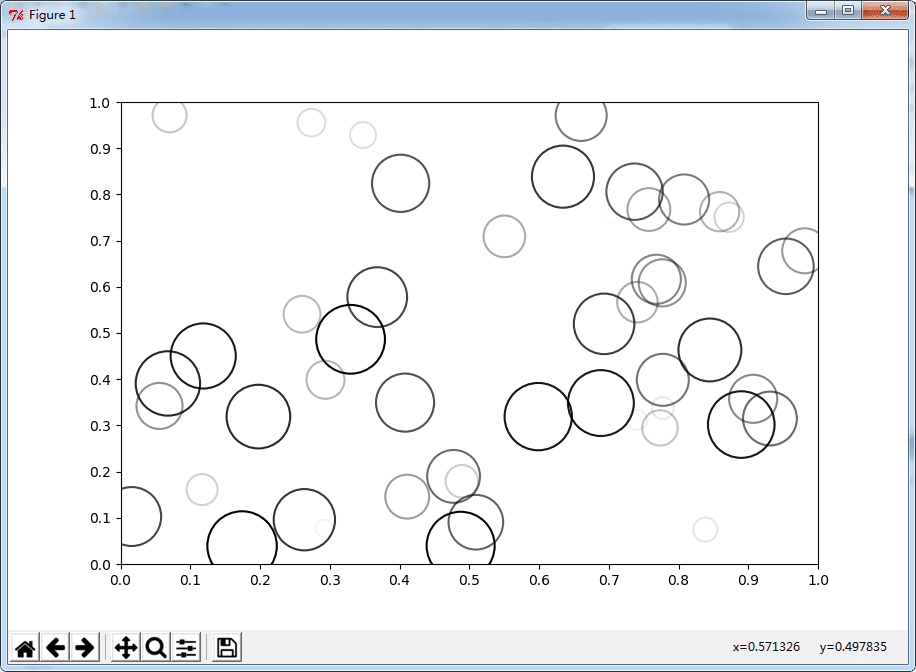
Task: Click the y-axis tick label 0.1
Action: pos(100,518)
